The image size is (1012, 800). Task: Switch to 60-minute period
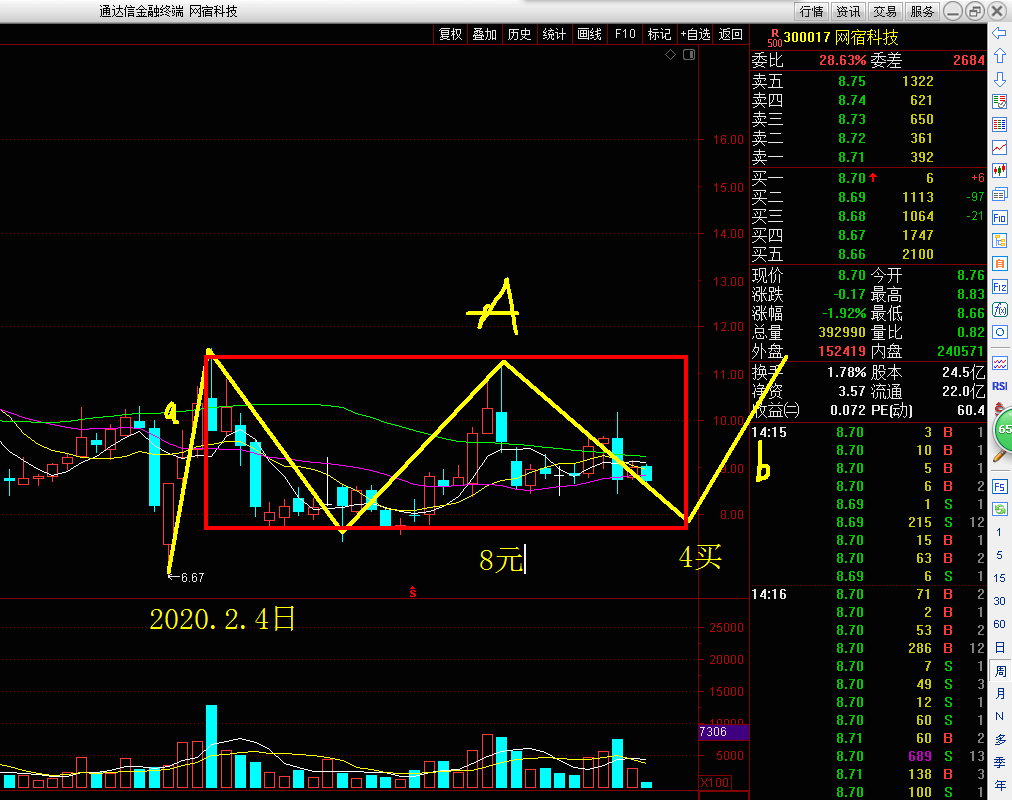point(999,624)
